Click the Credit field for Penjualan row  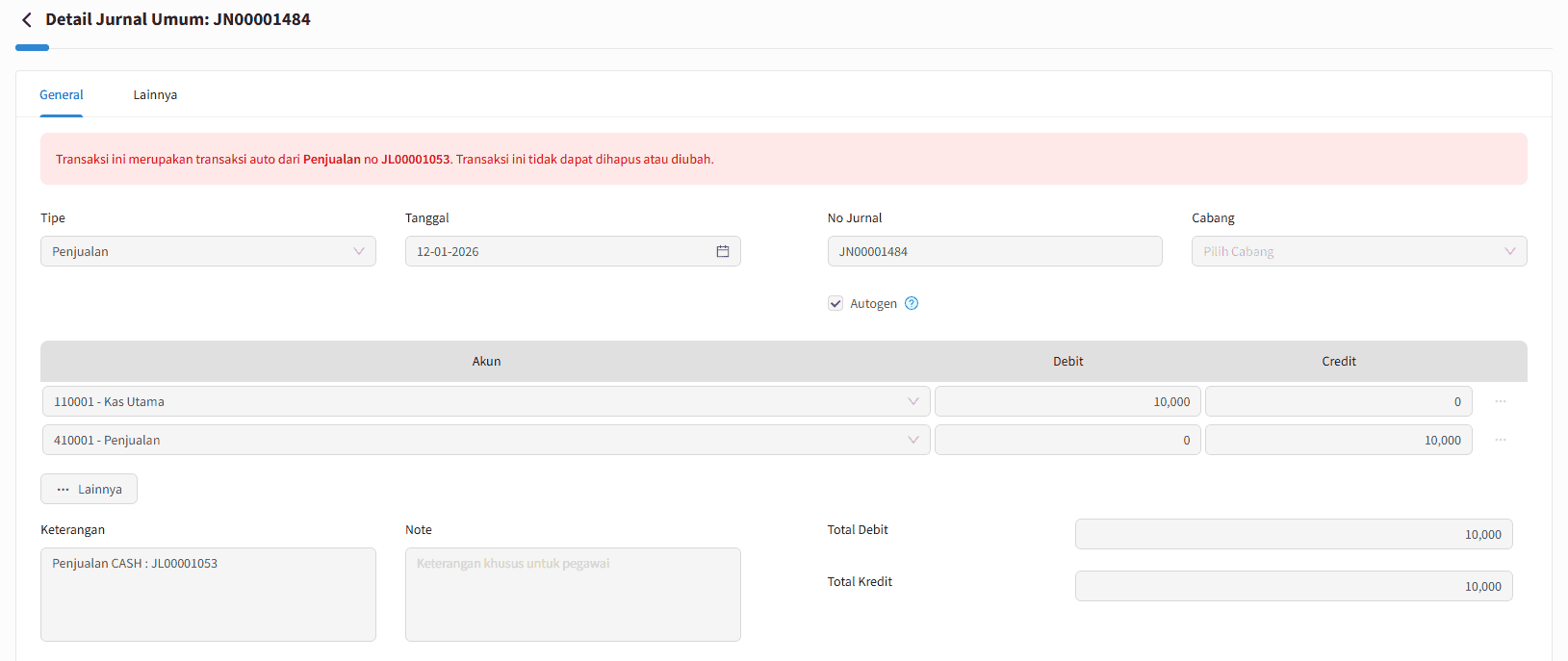[1338, 440]
